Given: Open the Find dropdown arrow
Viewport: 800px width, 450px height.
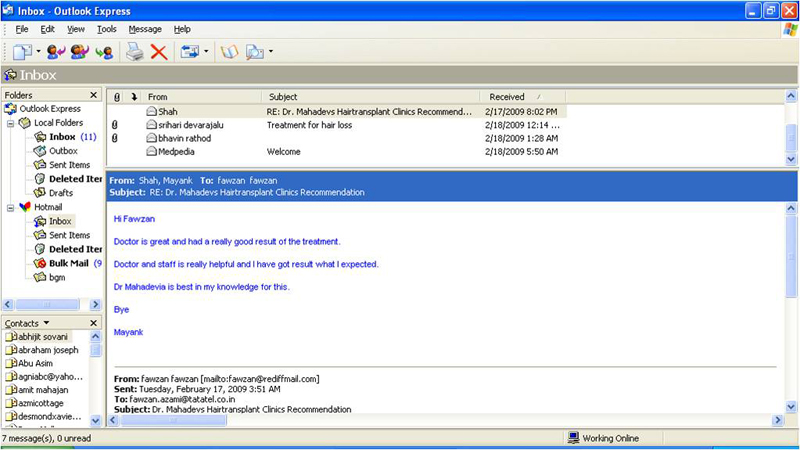Looking at the screenshot, I should pyautogui.click(x=271, y=51).
